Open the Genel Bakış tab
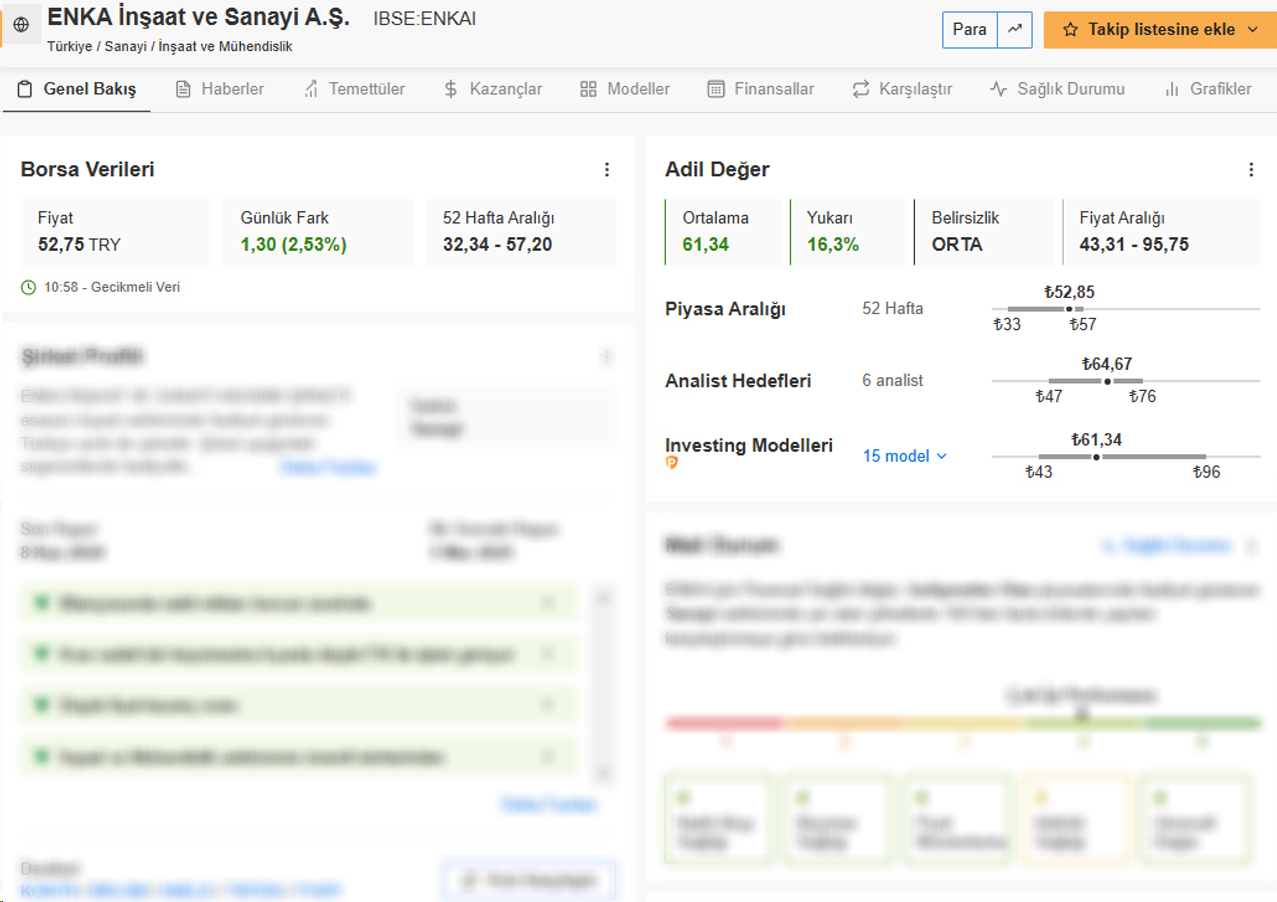The image size is (1277, 902). (x=77, y=89)
